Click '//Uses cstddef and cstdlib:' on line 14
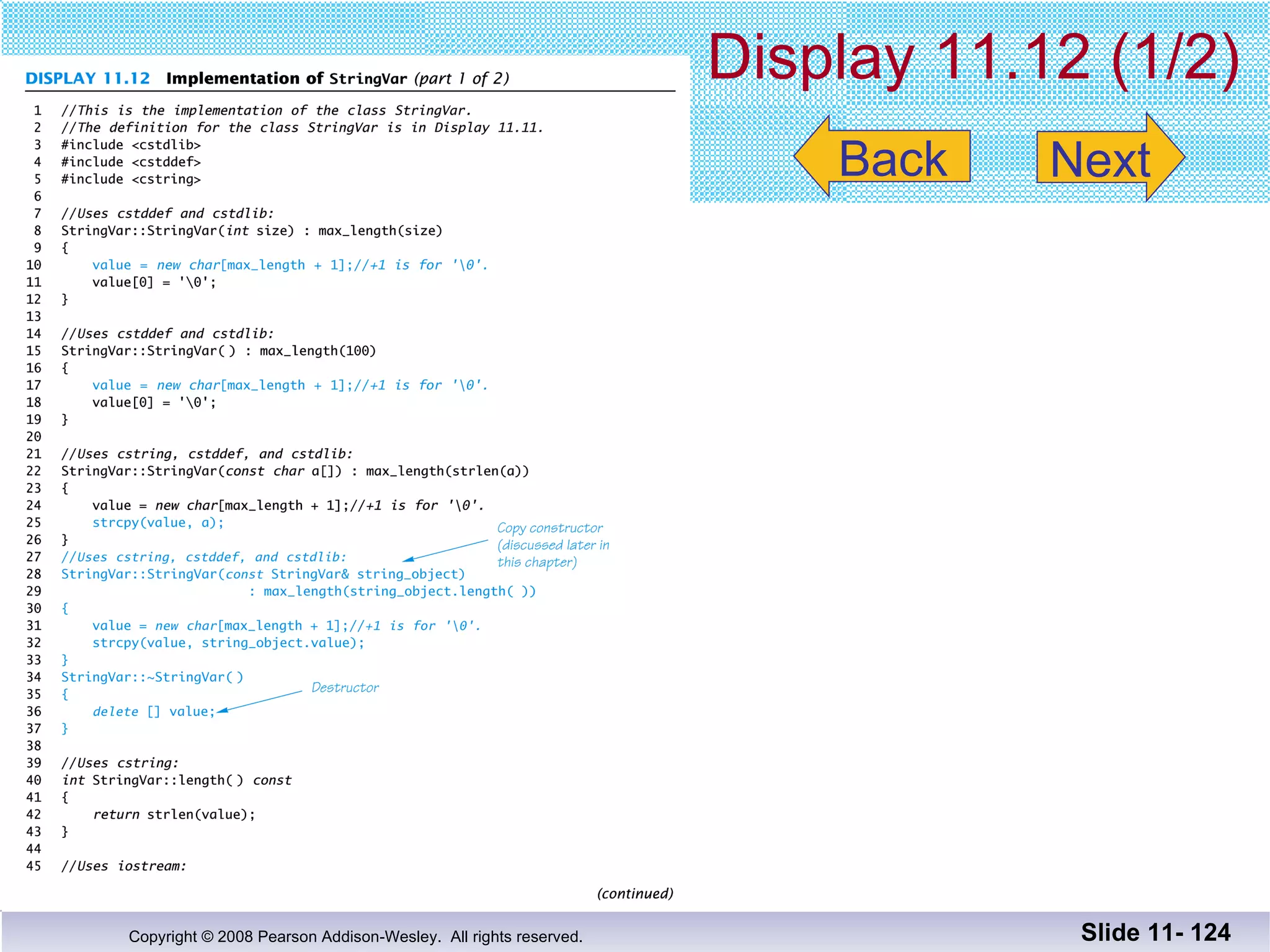This screenshot has height=952, width=1270. 167,334
